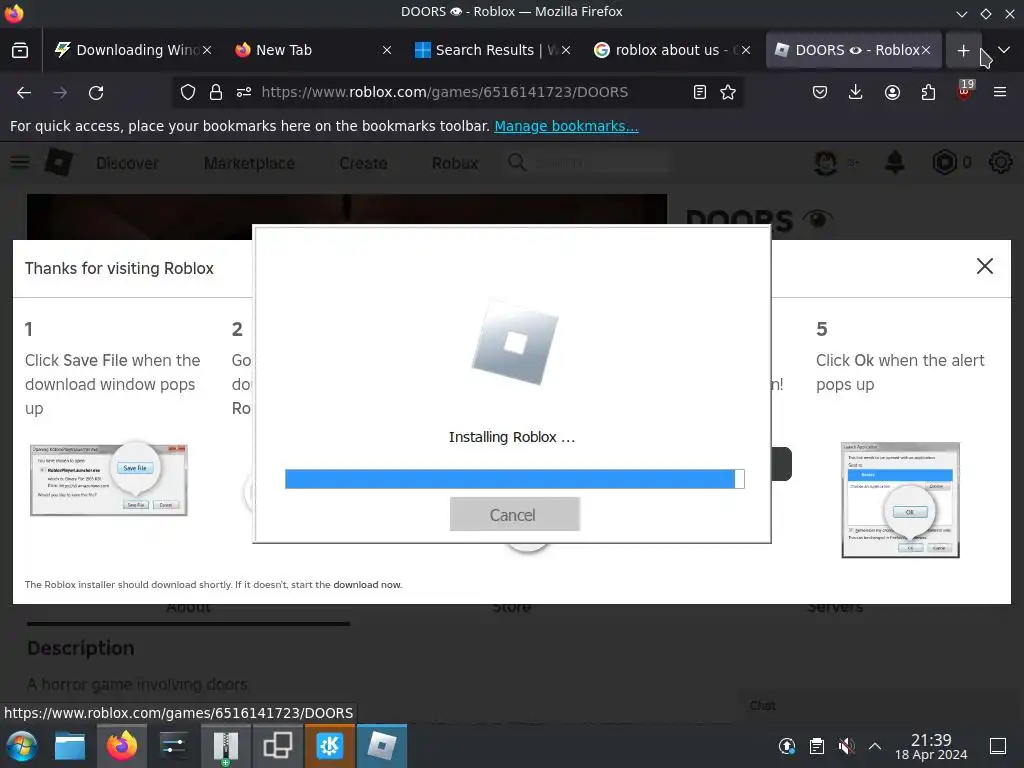Expand the list all tabs dropdown
Viewport: 1024px width, 768px height.
(1004, 50)
